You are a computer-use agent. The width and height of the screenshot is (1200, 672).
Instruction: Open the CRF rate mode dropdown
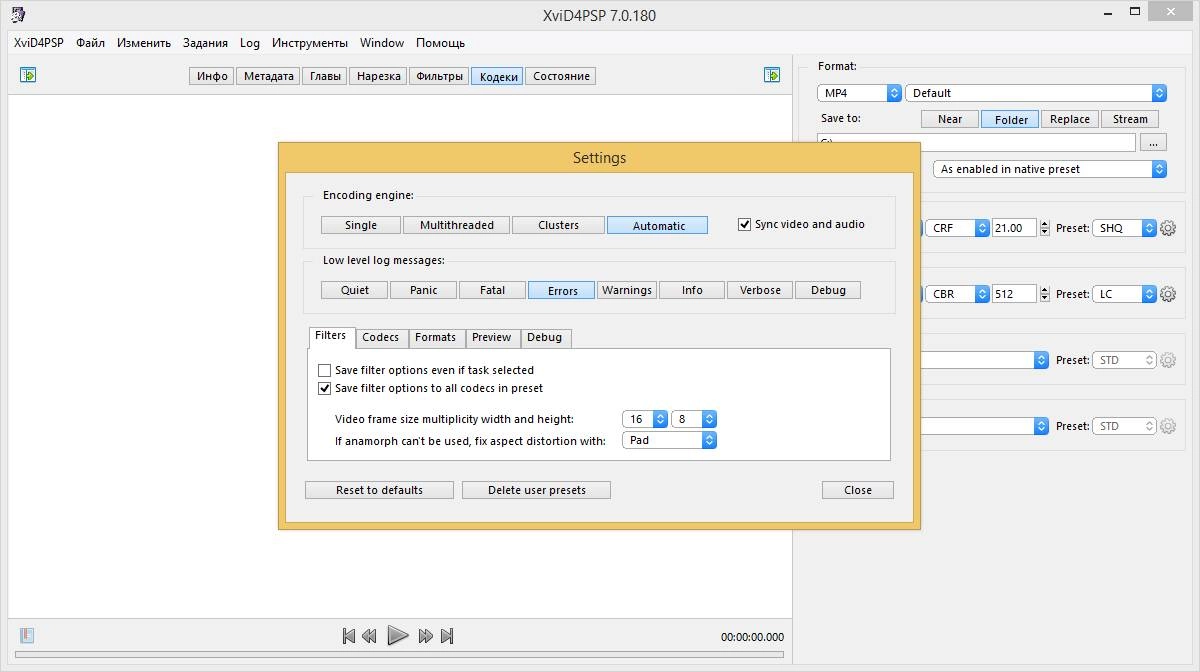pyautogui.click(x=957, y=228)
